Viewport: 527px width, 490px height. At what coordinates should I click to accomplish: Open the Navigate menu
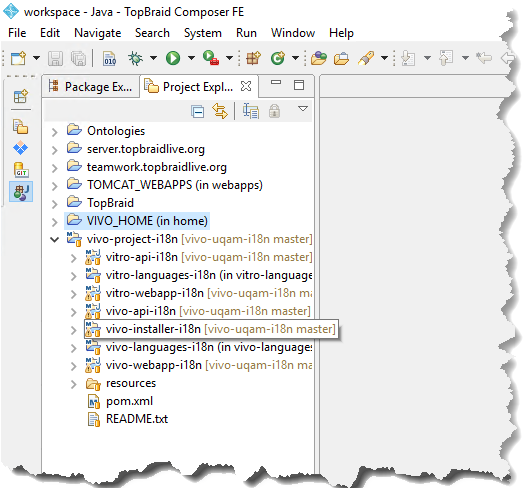pyautogui.click(x=97, y=33)
